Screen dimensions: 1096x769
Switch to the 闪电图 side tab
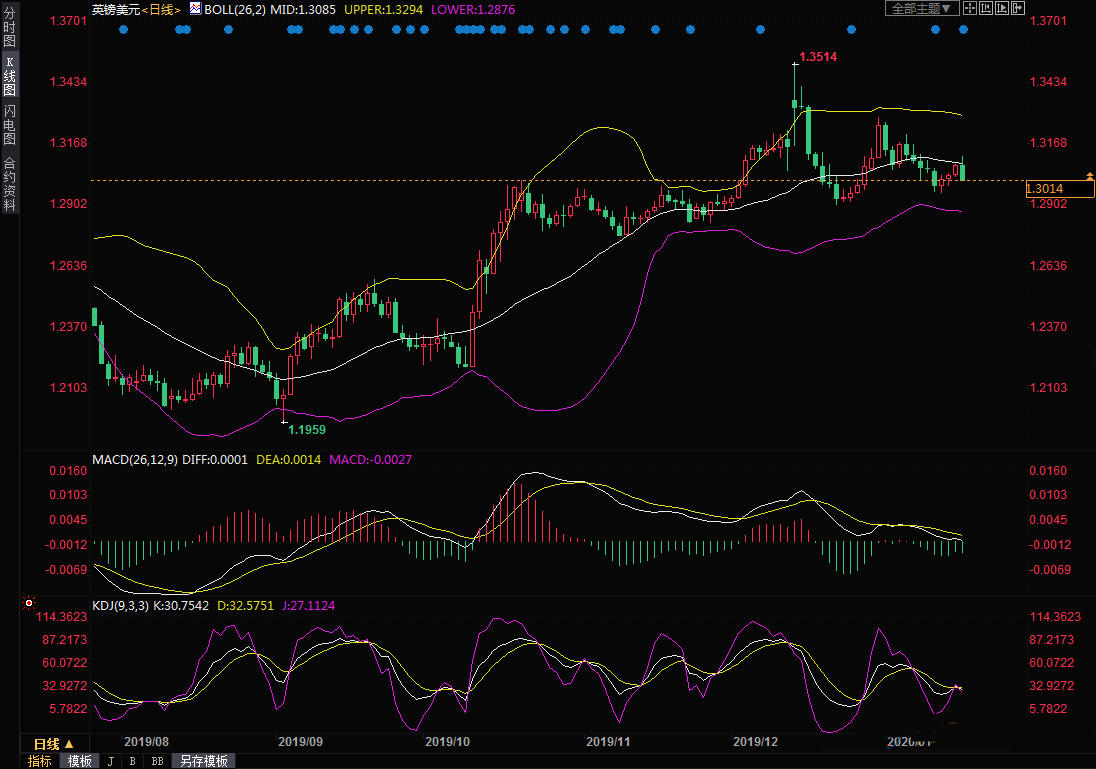(x=9, y=124)
